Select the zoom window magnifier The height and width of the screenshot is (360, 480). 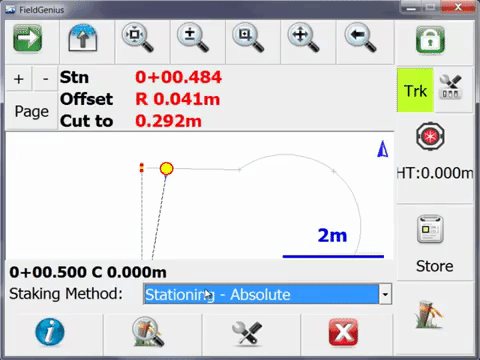(248, 39)
